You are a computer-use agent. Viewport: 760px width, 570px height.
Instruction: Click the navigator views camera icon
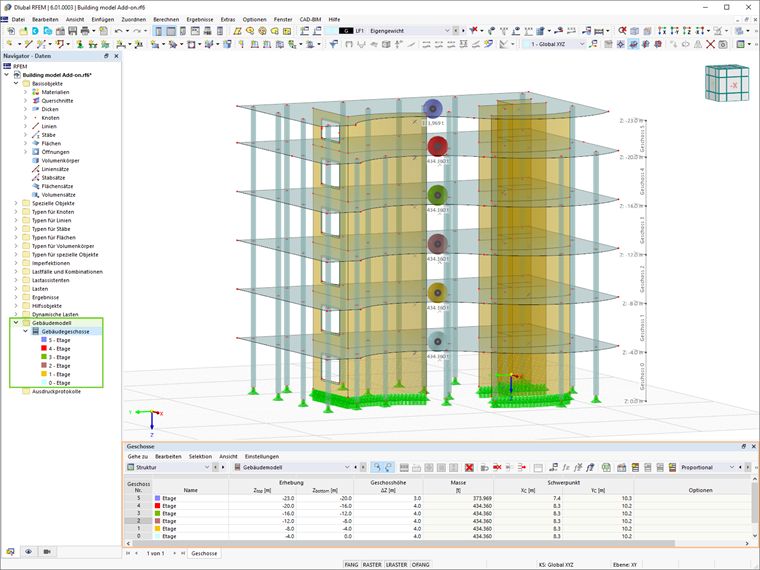point(47,552)
